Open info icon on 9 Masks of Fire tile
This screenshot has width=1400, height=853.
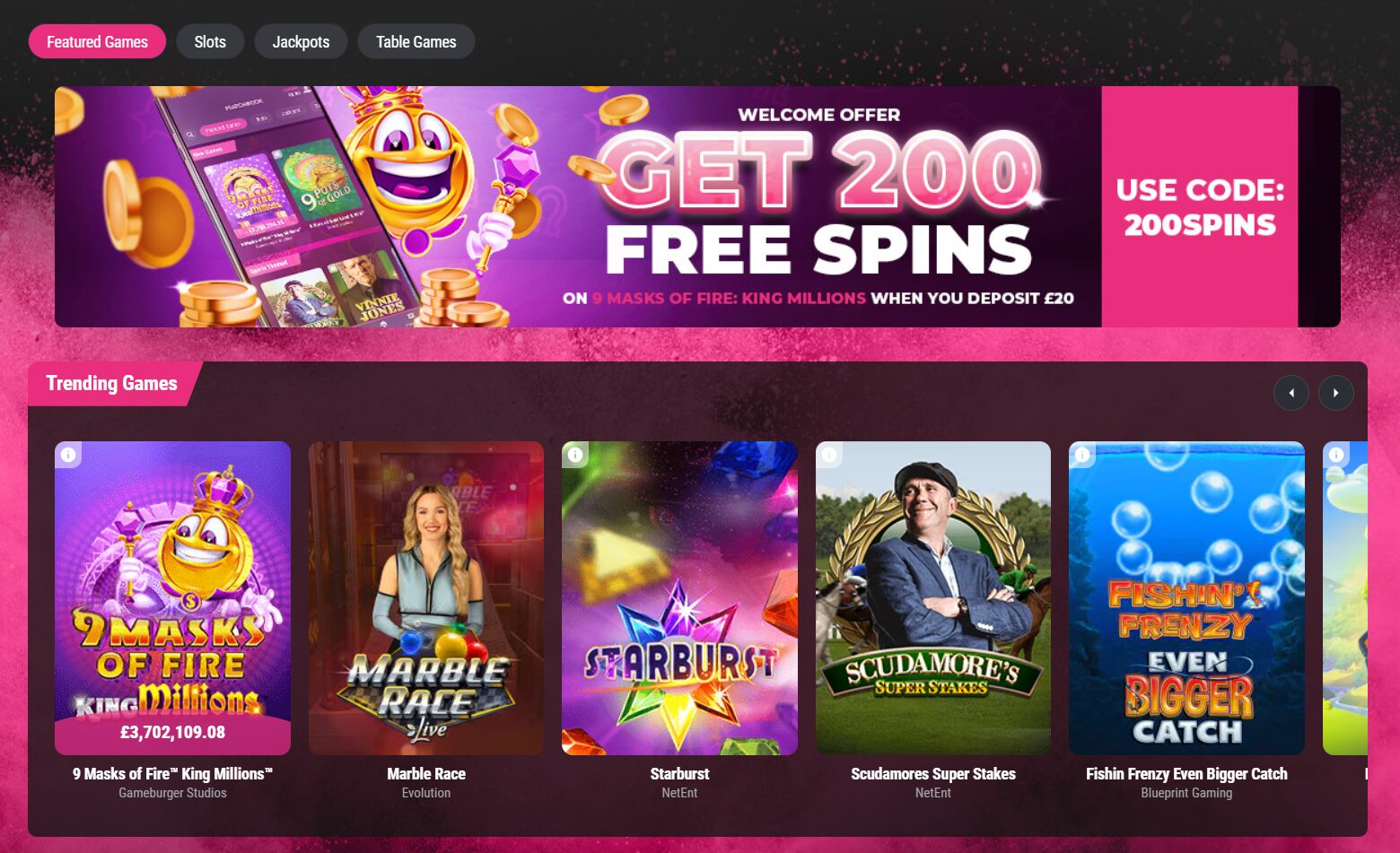click(68, 455)
